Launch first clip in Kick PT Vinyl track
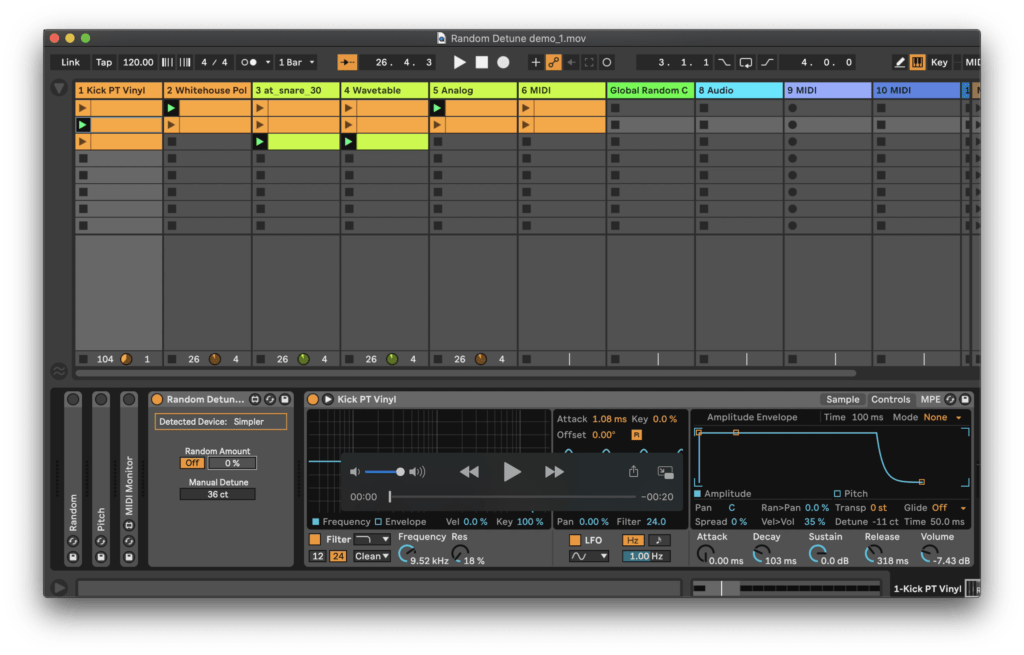 click(82, 108)
